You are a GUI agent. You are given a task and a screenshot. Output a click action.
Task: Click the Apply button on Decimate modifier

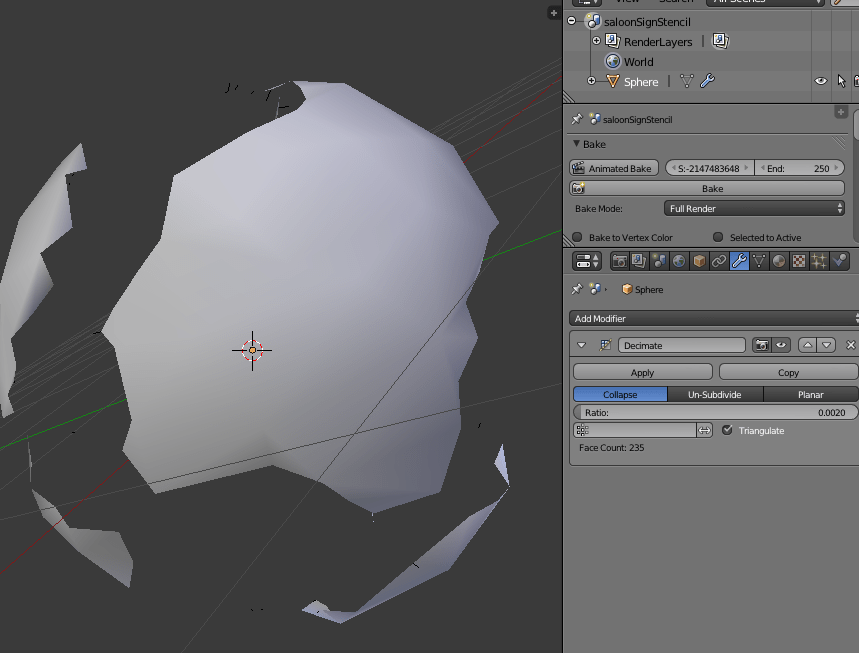642,371
